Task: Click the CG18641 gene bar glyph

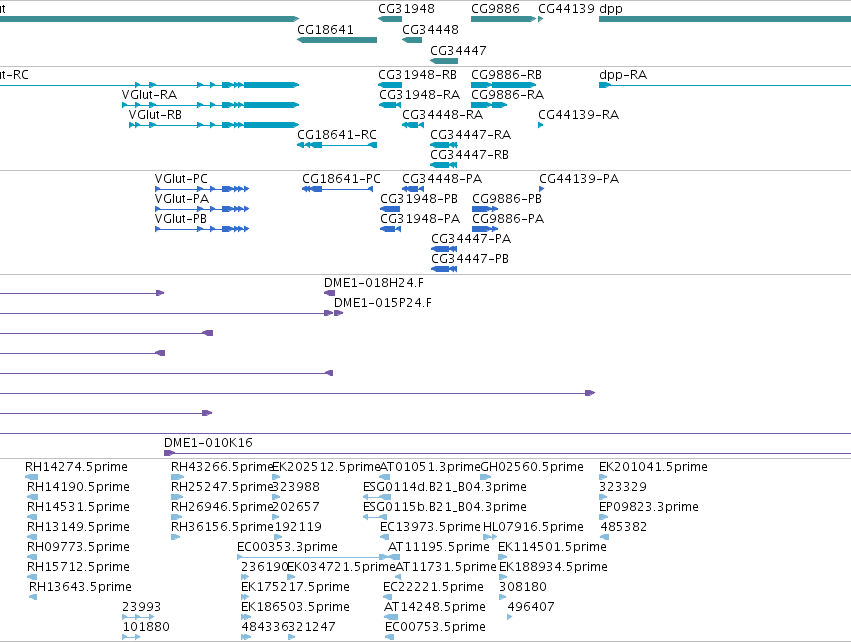Action: [337, 40]
